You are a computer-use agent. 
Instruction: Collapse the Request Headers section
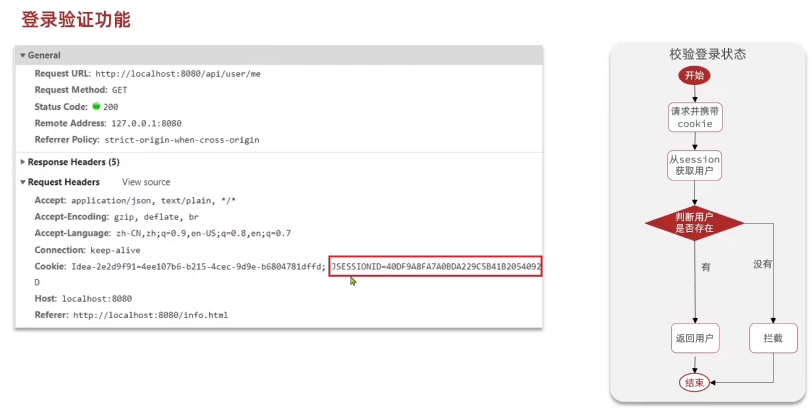pos(23,183)
